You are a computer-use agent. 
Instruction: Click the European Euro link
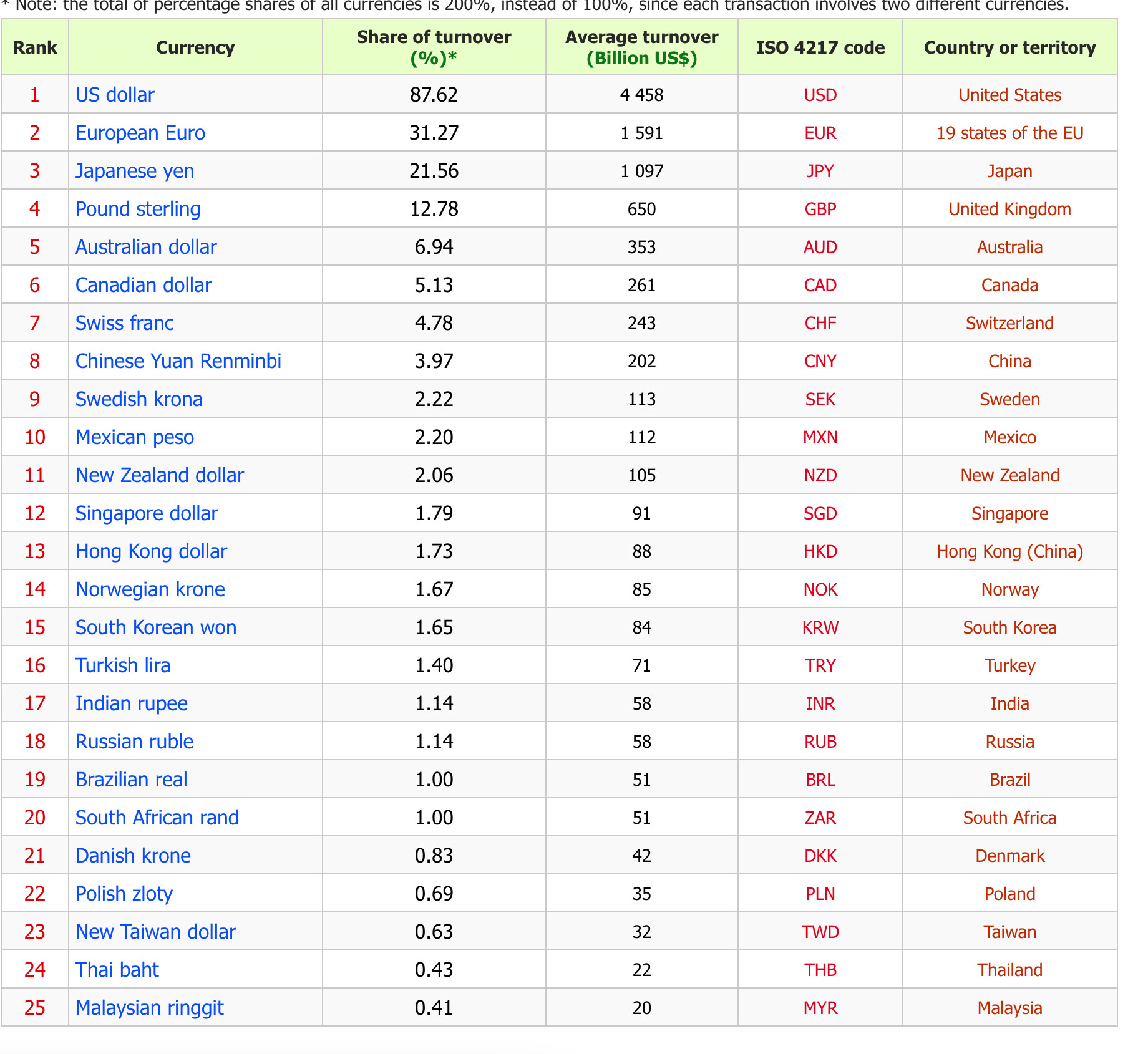(x=140, y=133)
